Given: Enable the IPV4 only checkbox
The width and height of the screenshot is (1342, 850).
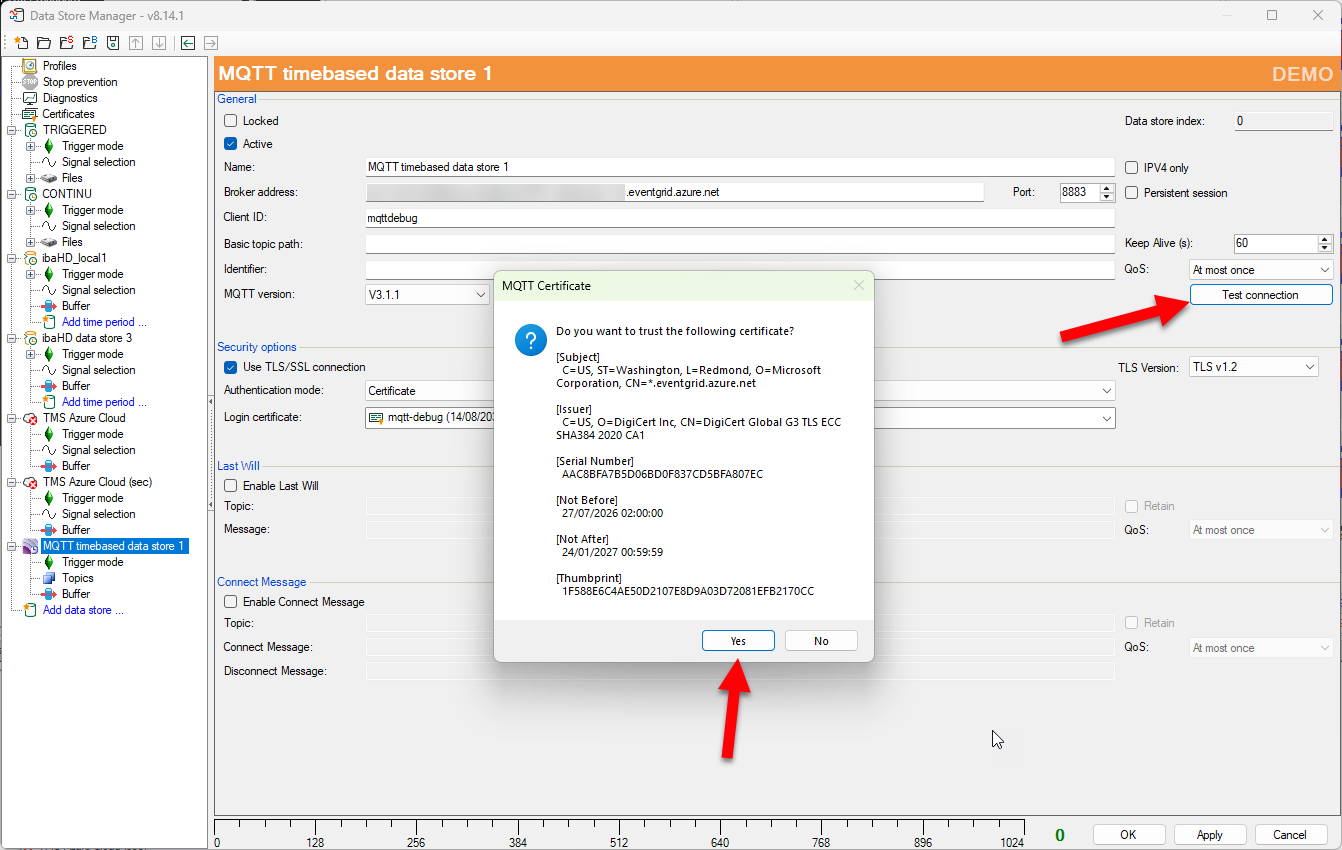Looking at the screenshot, I should (x=1132, y=168).
